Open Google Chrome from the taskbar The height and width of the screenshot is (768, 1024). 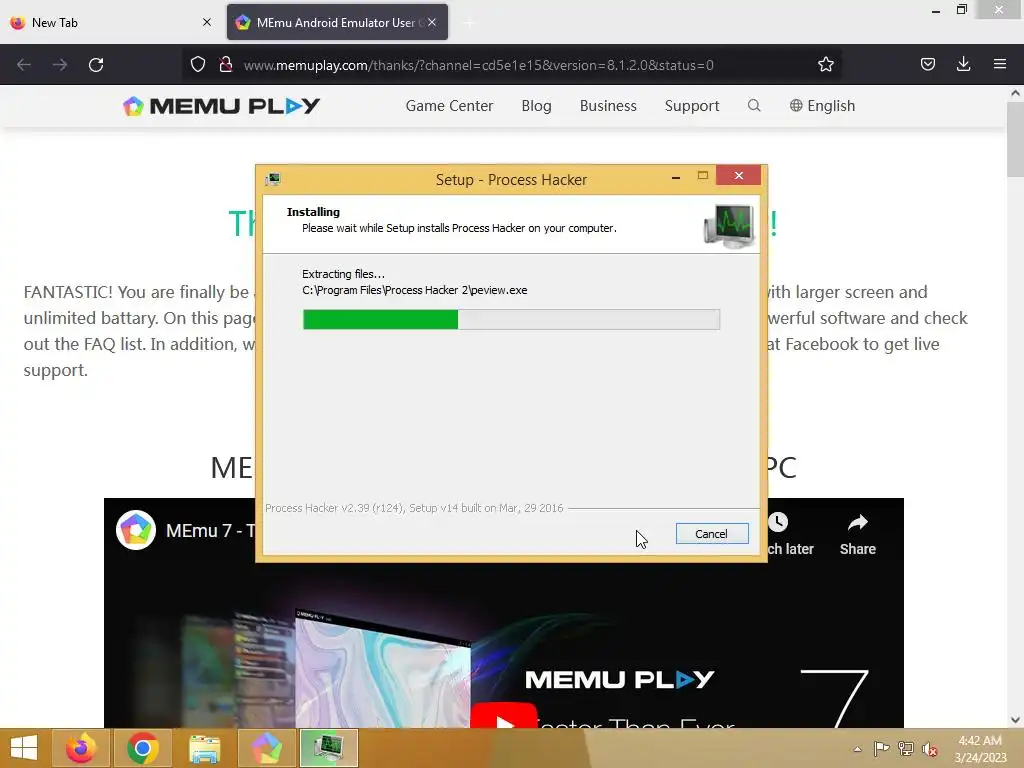[x=143, y=748]
